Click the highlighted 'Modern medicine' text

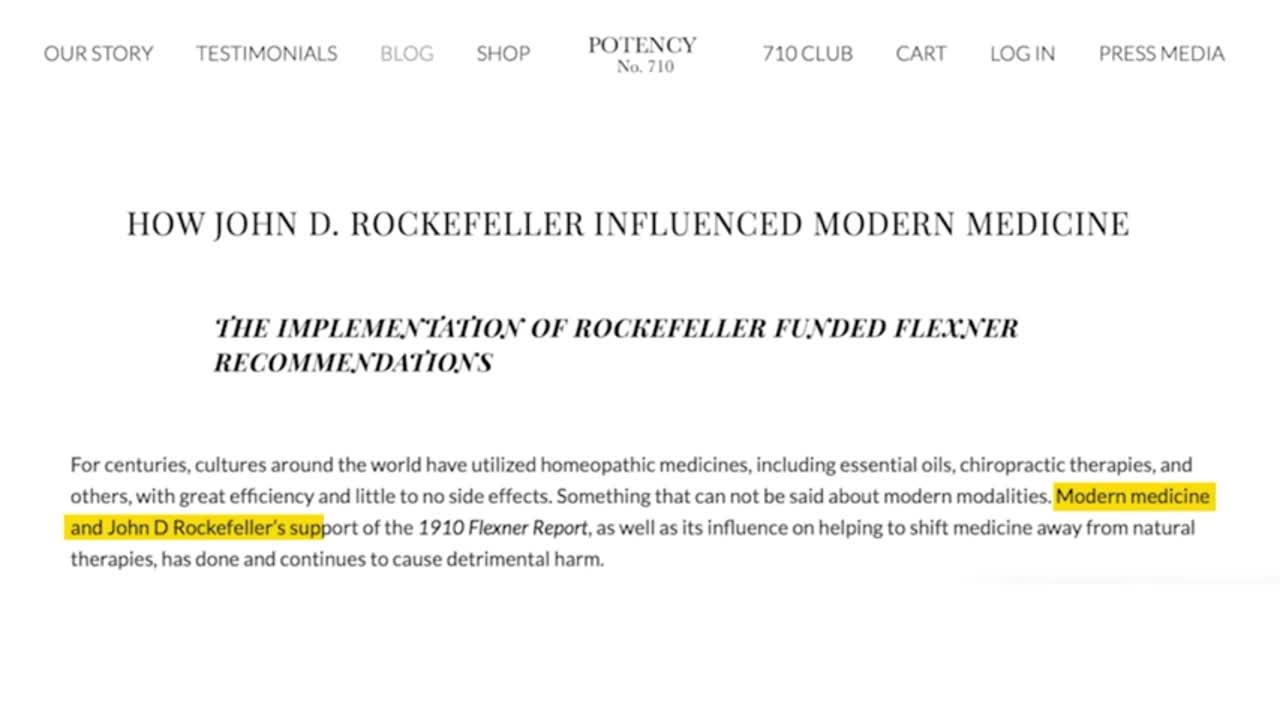pos(1132,496)
